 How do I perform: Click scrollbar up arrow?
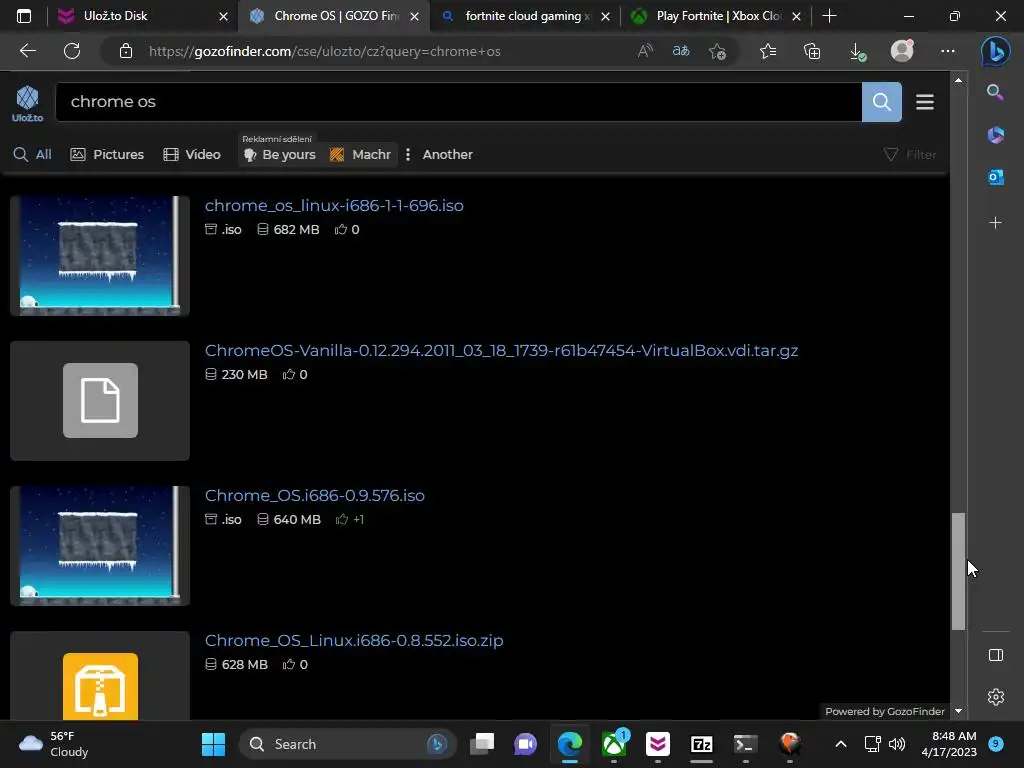(958, 80)
